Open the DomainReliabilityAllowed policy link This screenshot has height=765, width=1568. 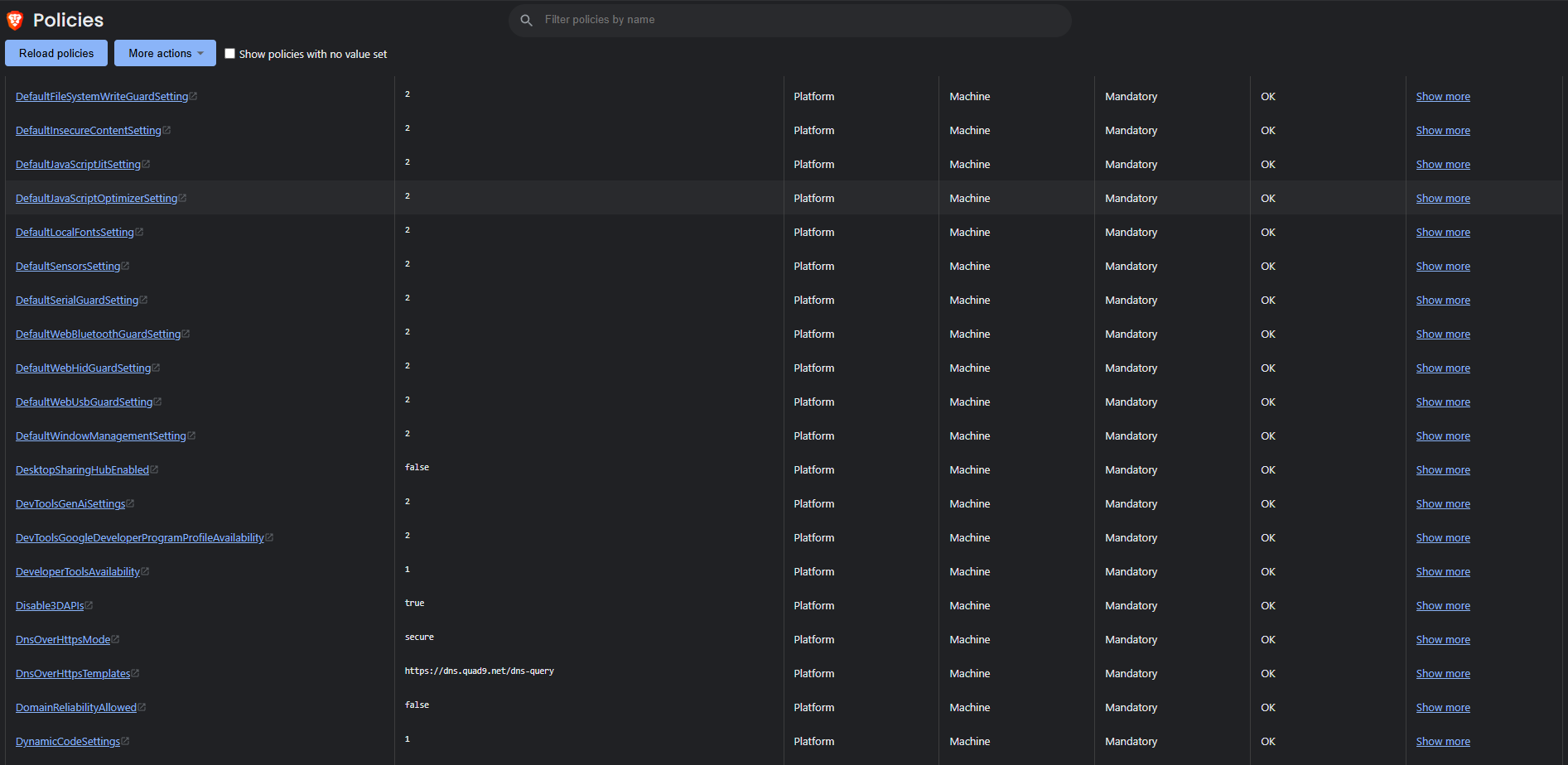tap(75, 708)
